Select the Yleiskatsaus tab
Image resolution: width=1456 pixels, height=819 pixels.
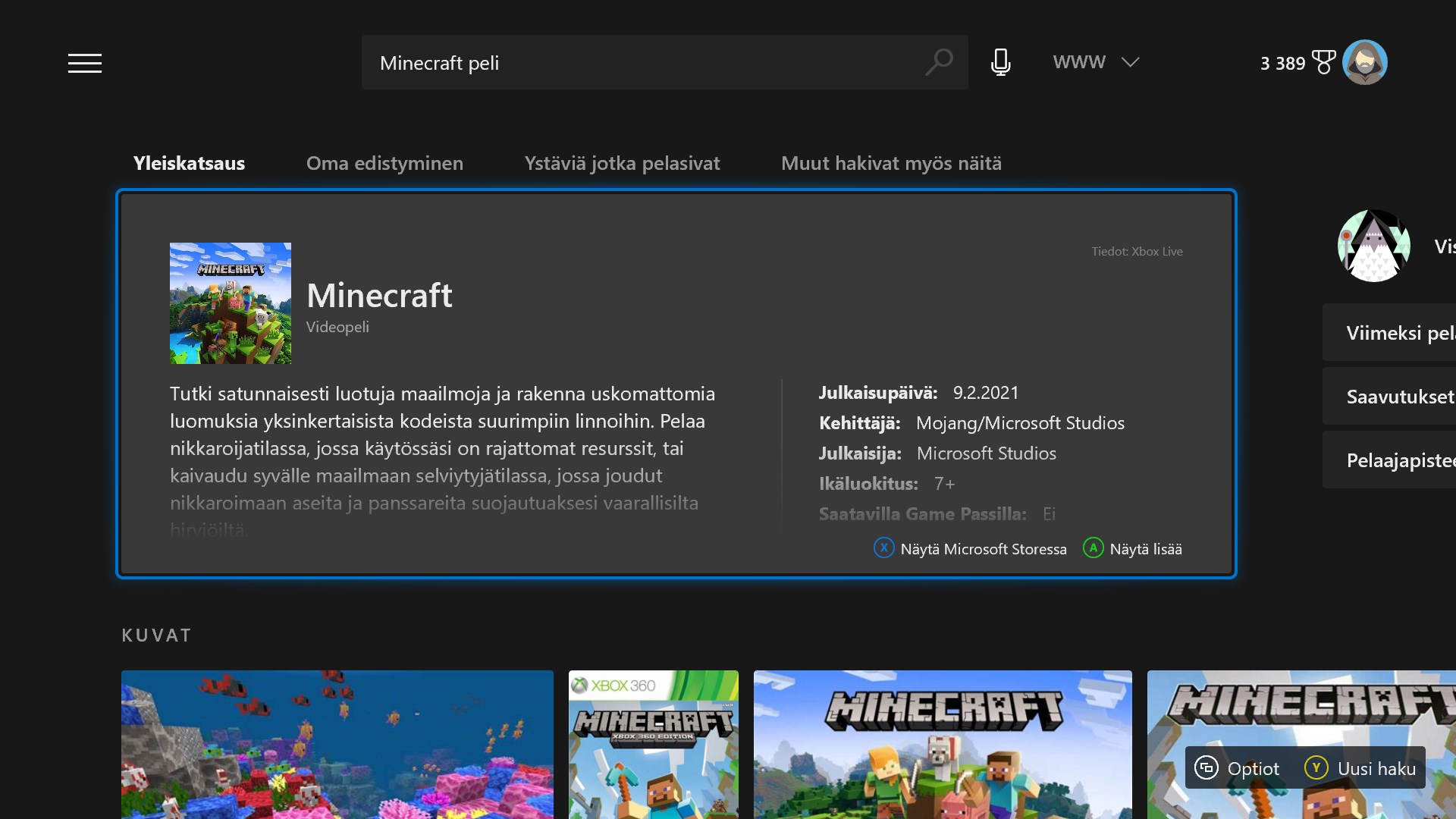(189, 163)
